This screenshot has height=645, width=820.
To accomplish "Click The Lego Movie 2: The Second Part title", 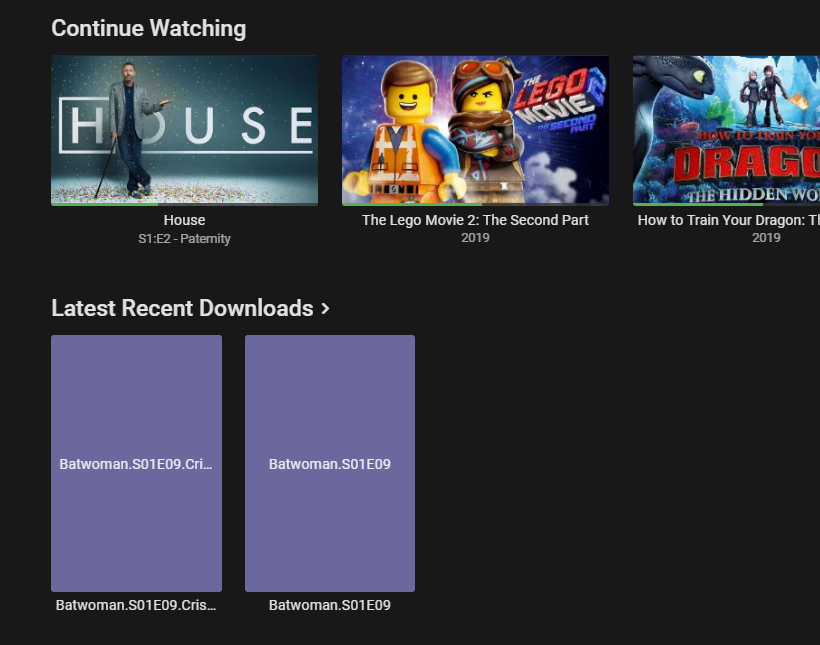I will click(475, 220).
